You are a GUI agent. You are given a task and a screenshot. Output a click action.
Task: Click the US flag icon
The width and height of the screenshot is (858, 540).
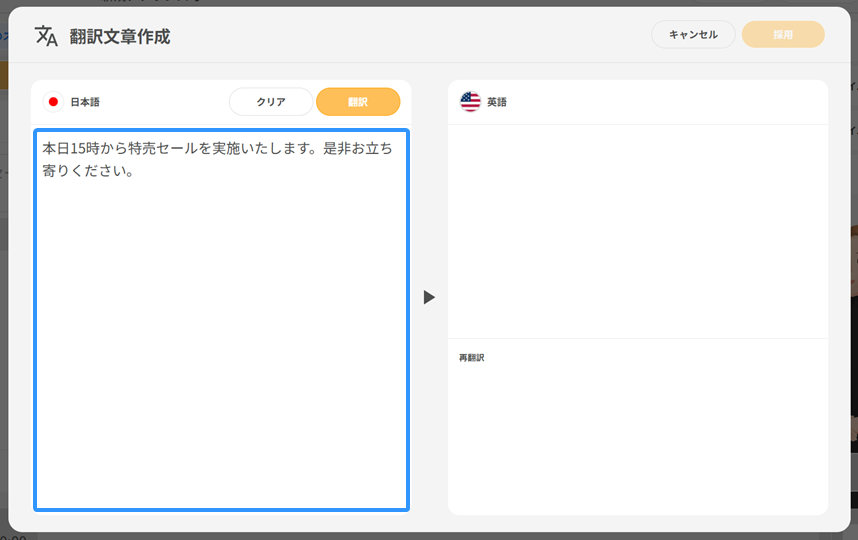470,102
